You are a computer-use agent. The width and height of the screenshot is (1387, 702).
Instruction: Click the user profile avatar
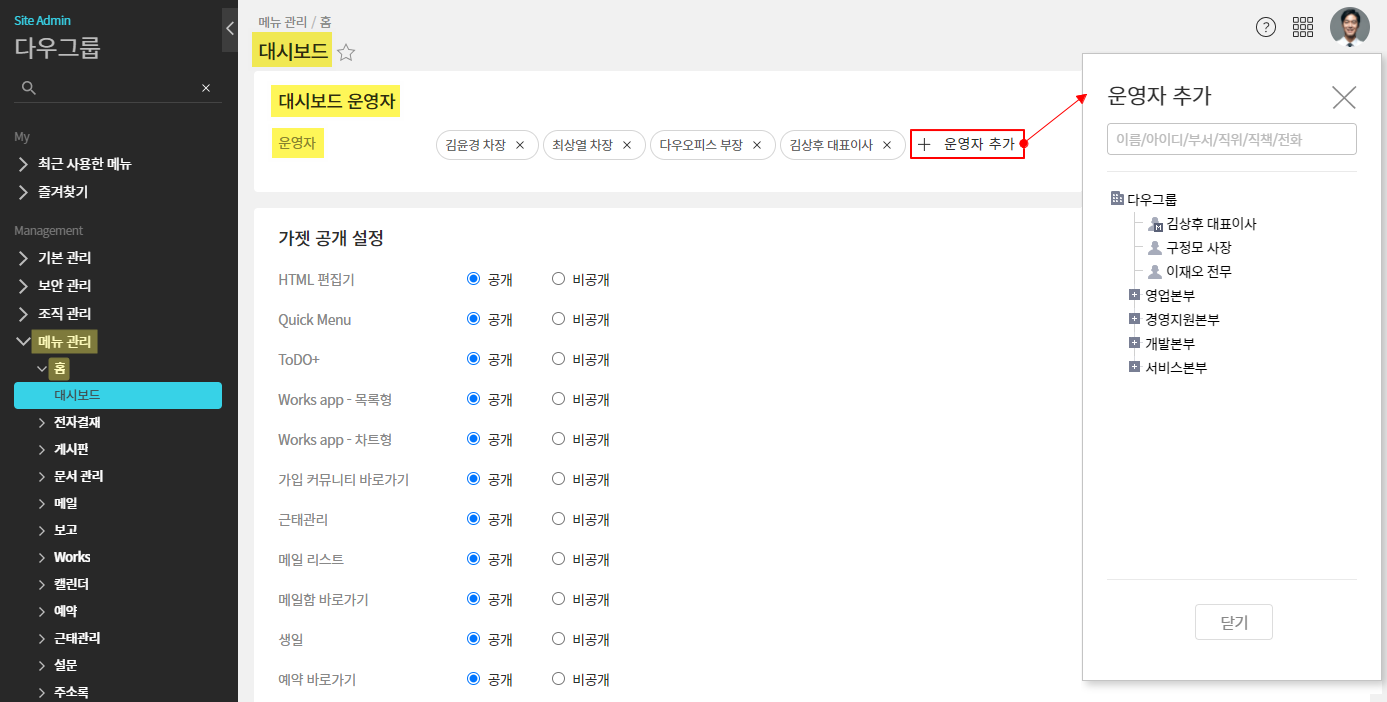point(1349,27)
